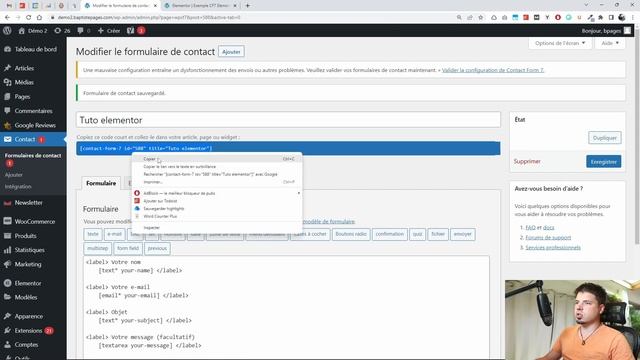Open comments bubble in admin bar
The image size is (640, 360).
click(x=84, y=31)
